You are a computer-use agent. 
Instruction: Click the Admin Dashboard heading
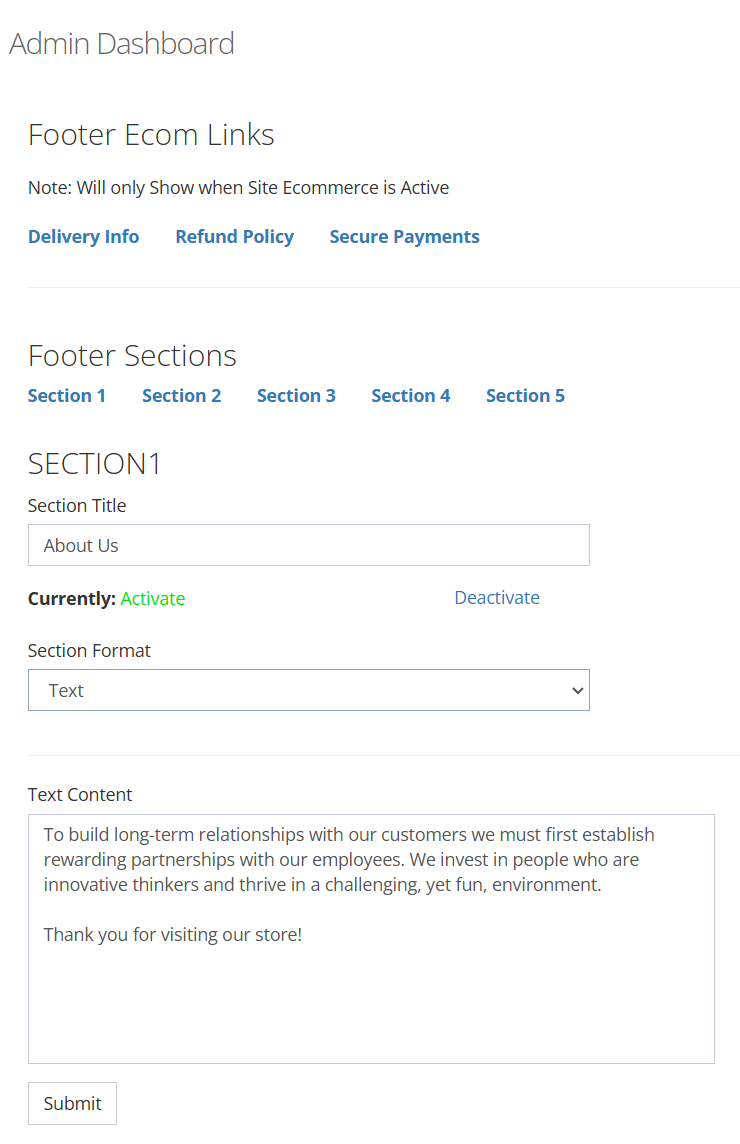[122, 44]
